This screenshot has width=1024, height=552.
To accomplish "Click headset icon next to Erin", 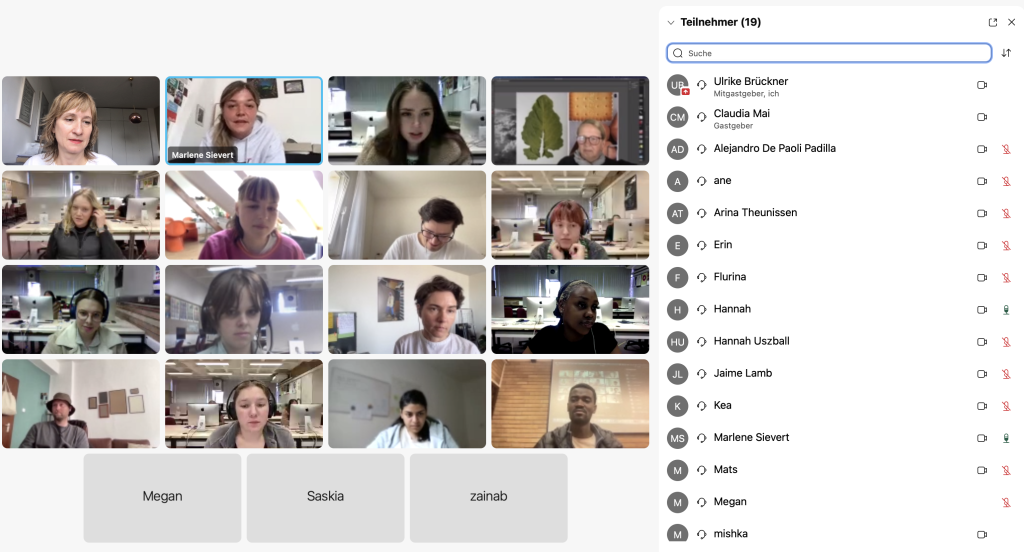I will pyautogui.click(x=701, y=245).
